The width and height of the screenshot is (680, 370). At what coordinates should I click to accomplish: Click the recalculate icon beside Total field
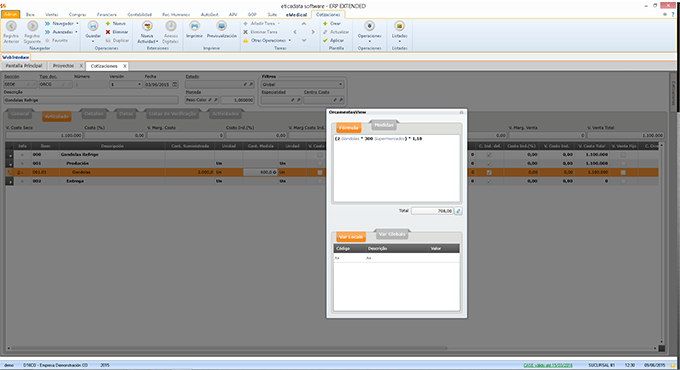pos(458,211)
